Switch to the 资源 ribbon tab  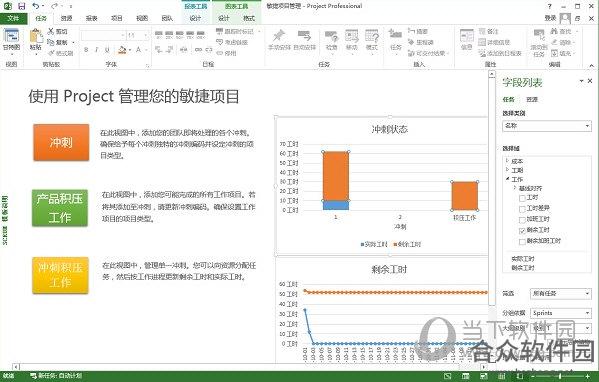point(66,18)
